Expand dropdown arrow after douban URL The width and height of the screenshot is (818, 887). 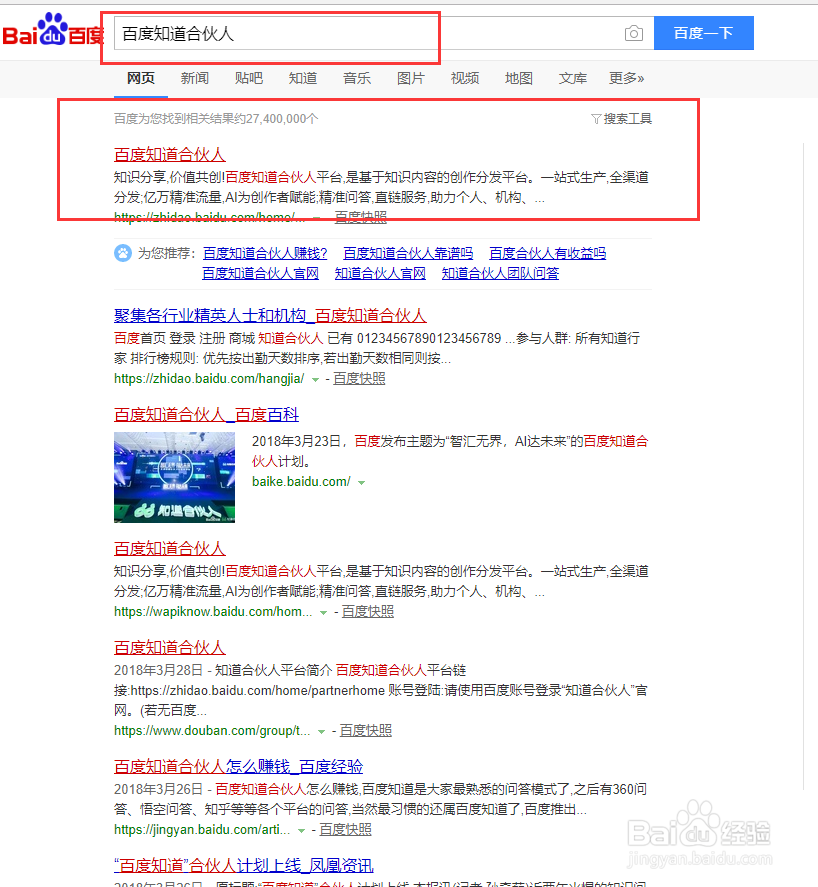pyautogui.click(x=321, y=732)
